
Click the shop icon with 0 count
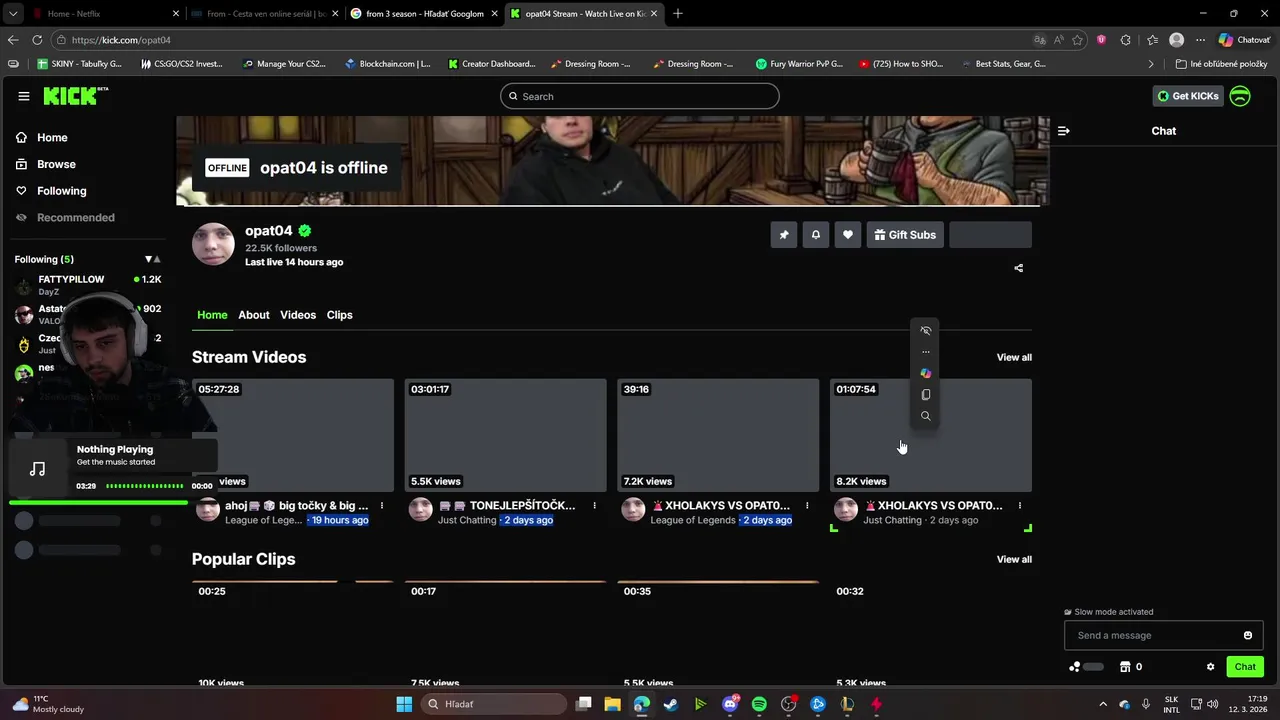coord(1125,667)
